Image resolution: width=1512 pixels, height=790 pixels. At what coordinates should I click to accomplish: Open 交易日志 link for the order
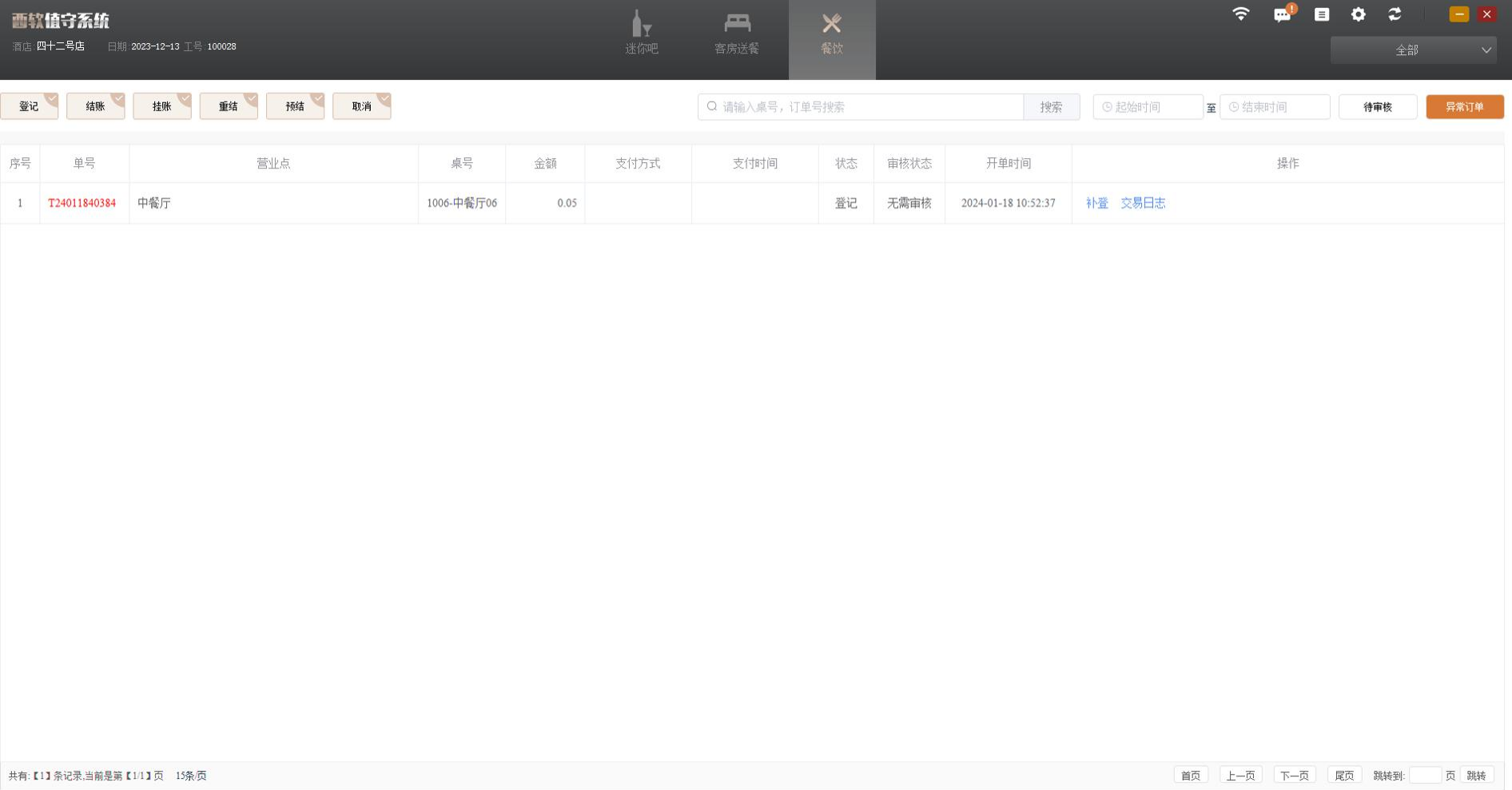point(1143,203)
